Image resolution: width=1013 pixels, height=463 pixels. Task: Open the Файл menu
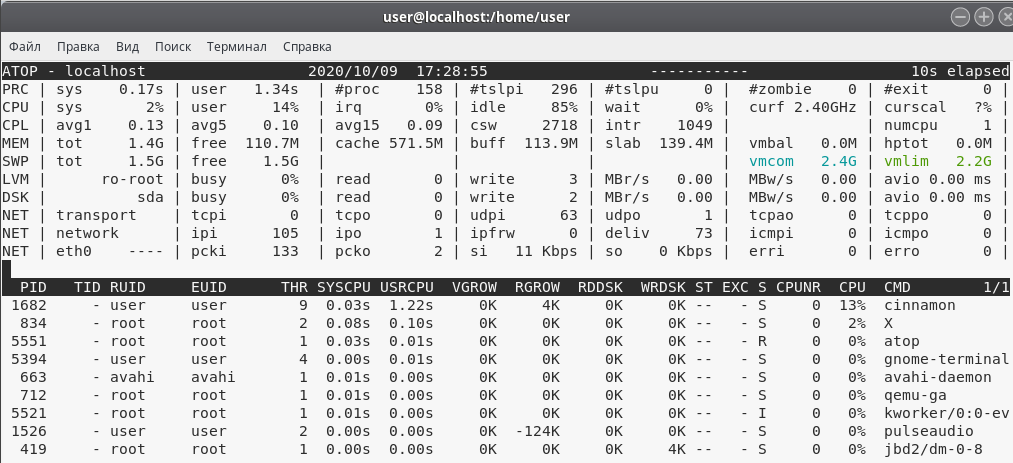pos(25,46)
